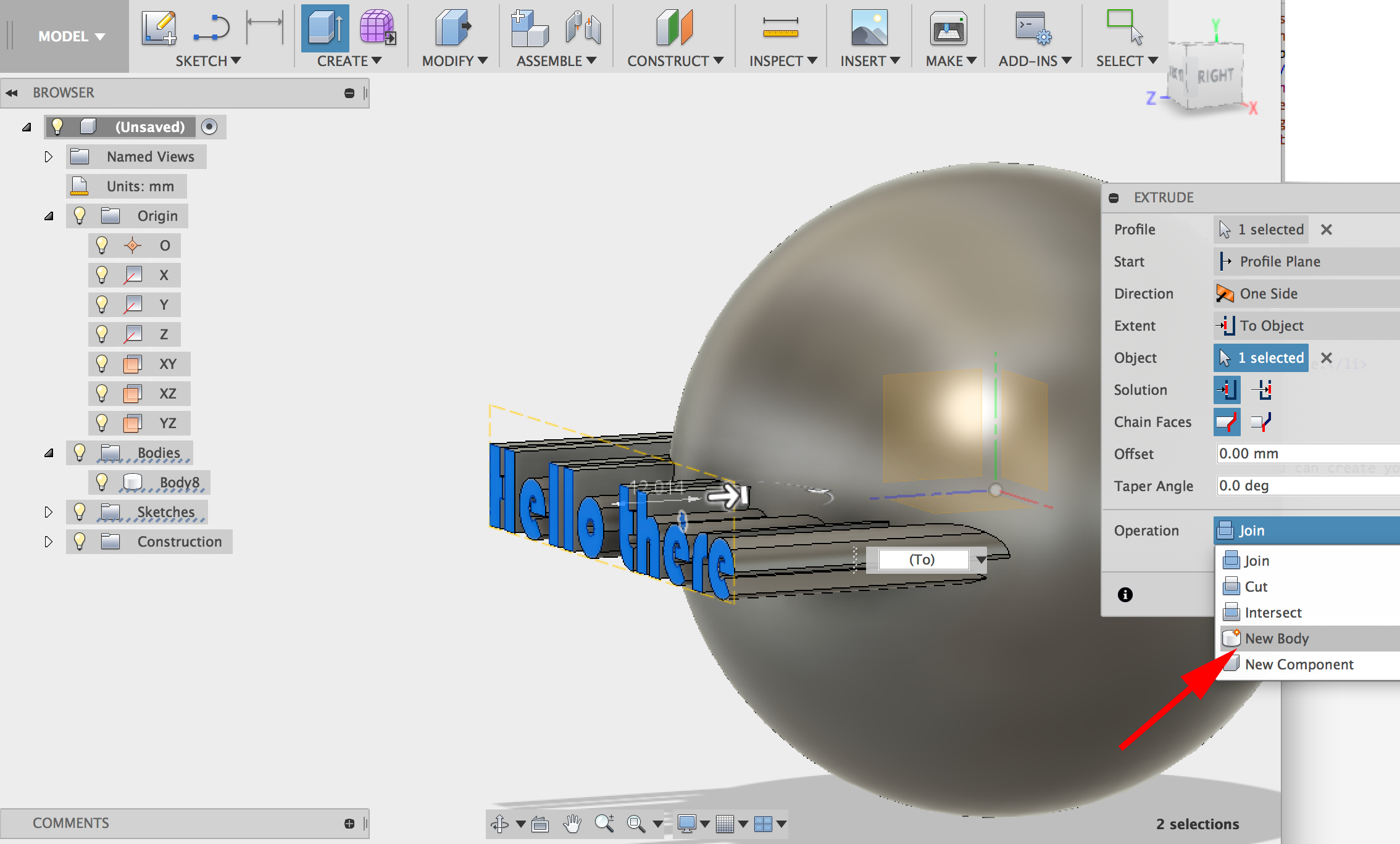Screen dimensions: 1400x844
Task: Expand the COMMENTS panel plus button
Action: click(349, 824)
